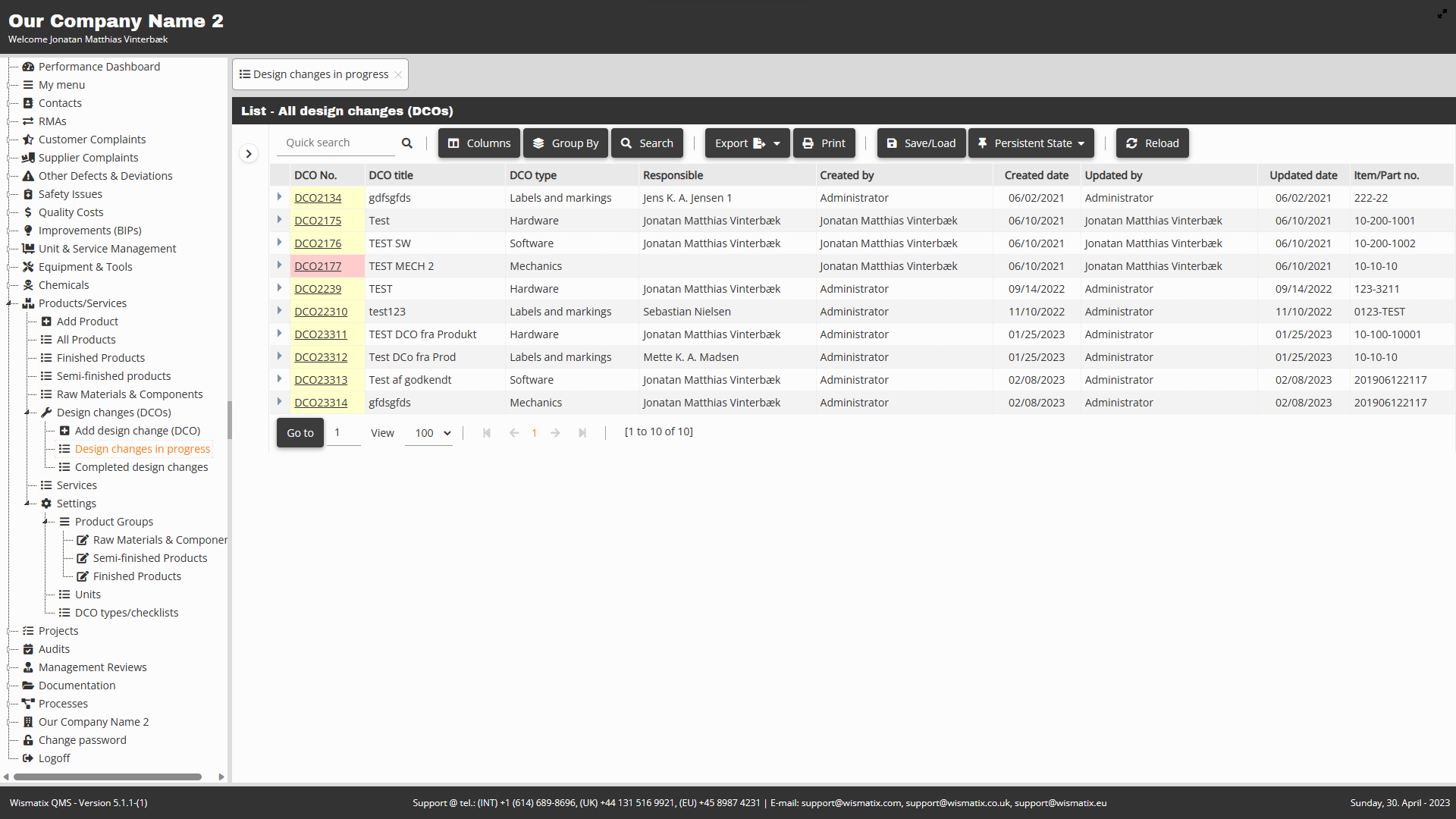
Task: Click the Quick search input field
Action: coord(337,143)
